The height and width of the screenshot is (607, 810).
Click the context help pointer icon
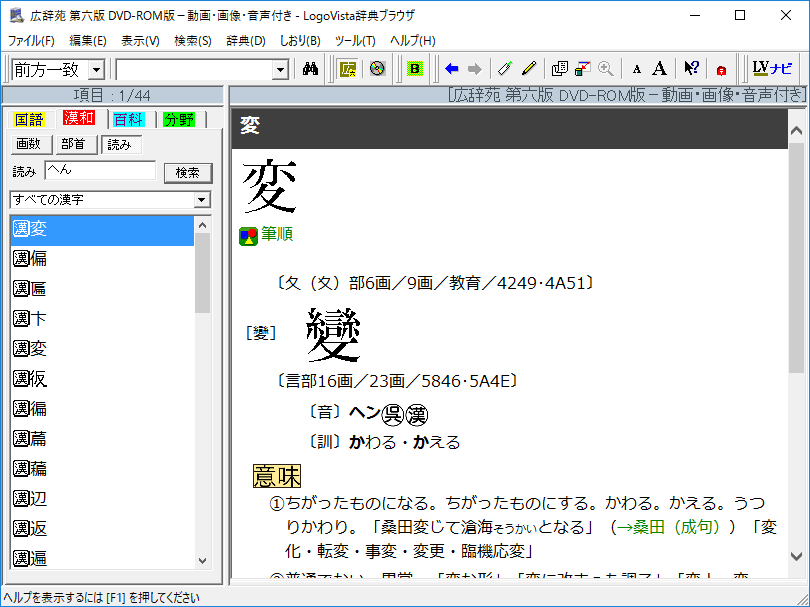(x=691, y=69)
